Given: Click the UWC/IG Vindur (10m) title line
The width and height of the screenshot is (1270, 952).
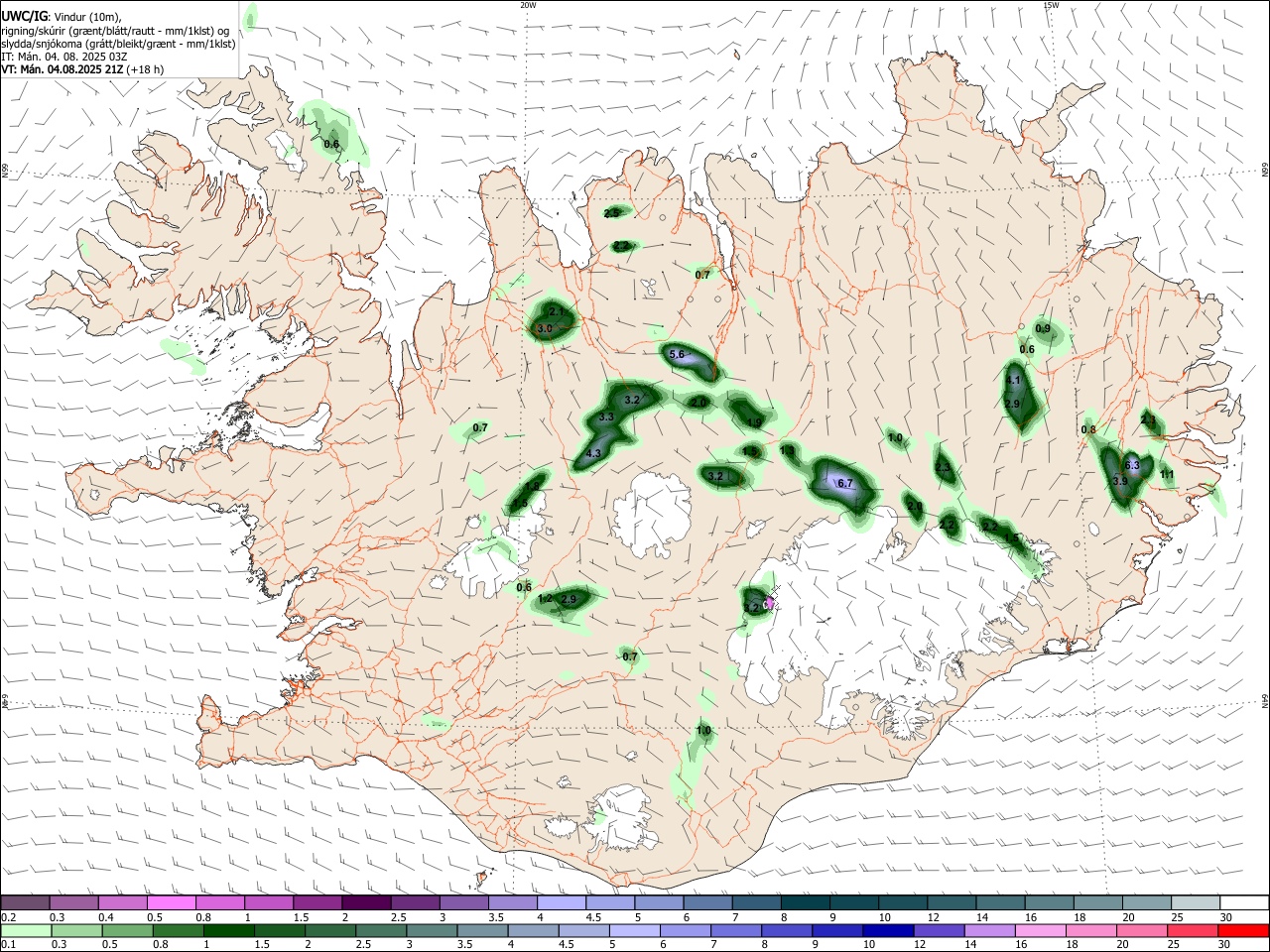Looking at the screenshot, I should point(62,17).
